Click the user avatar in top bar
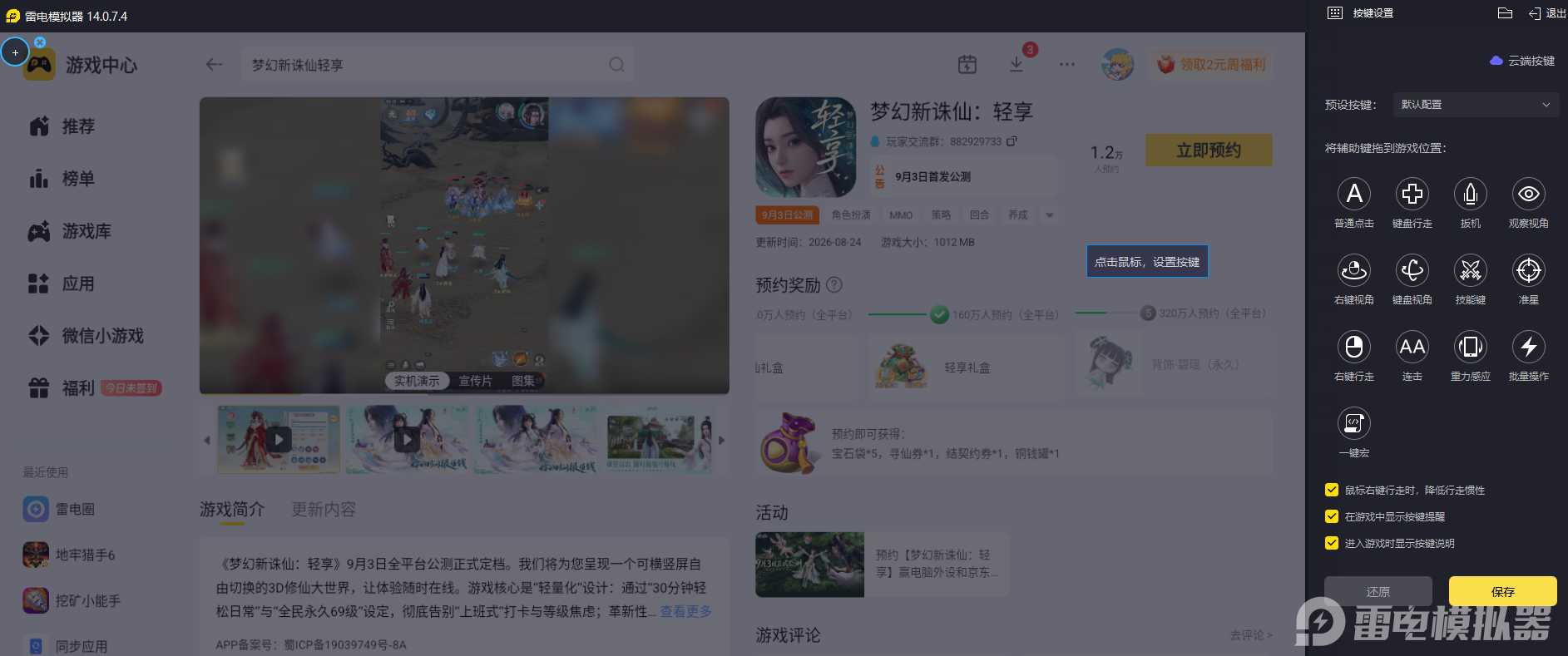 click(1117, 64)
